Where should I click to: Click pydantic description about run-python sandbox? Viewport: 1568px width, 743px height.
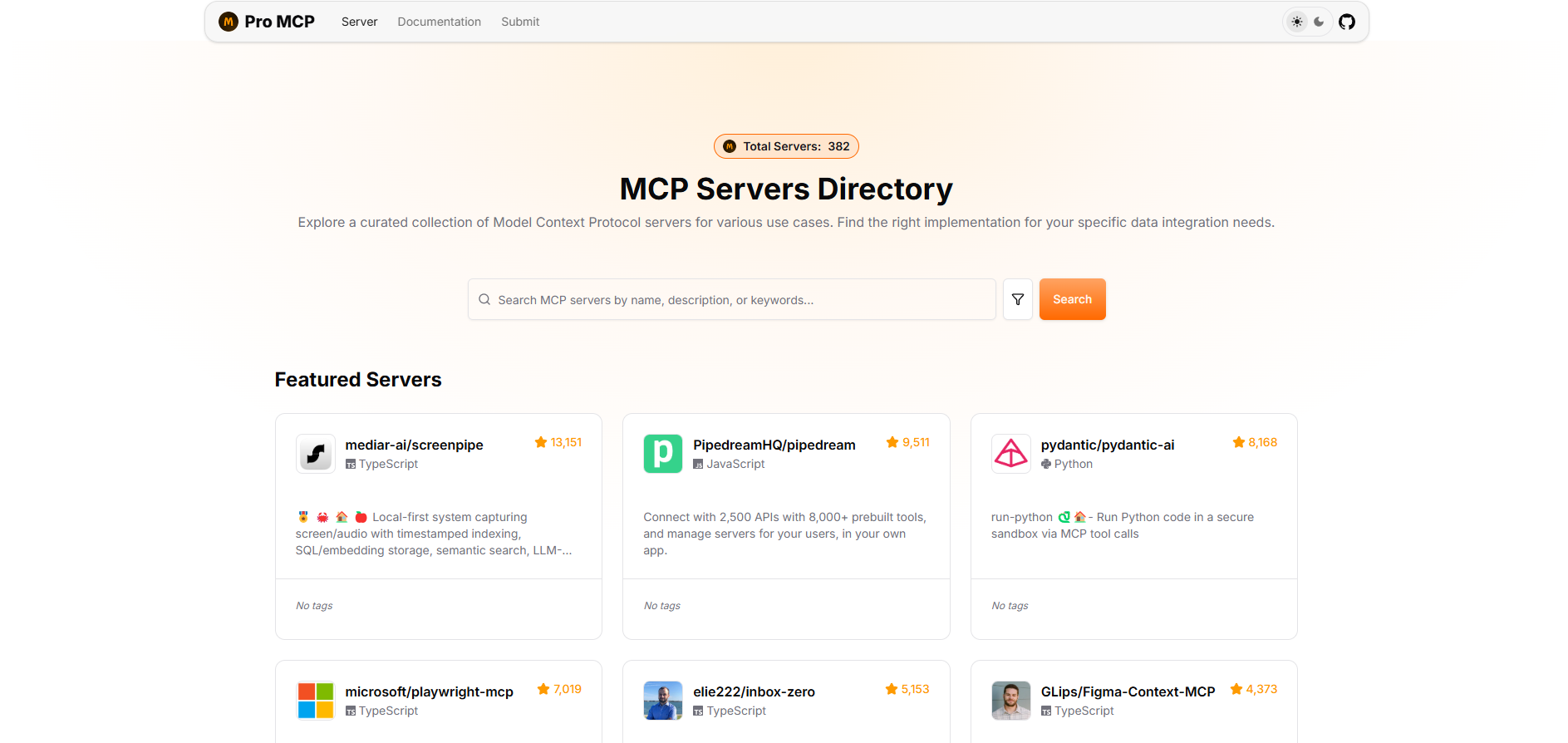pyautogui.click(x=1123, y=525)
